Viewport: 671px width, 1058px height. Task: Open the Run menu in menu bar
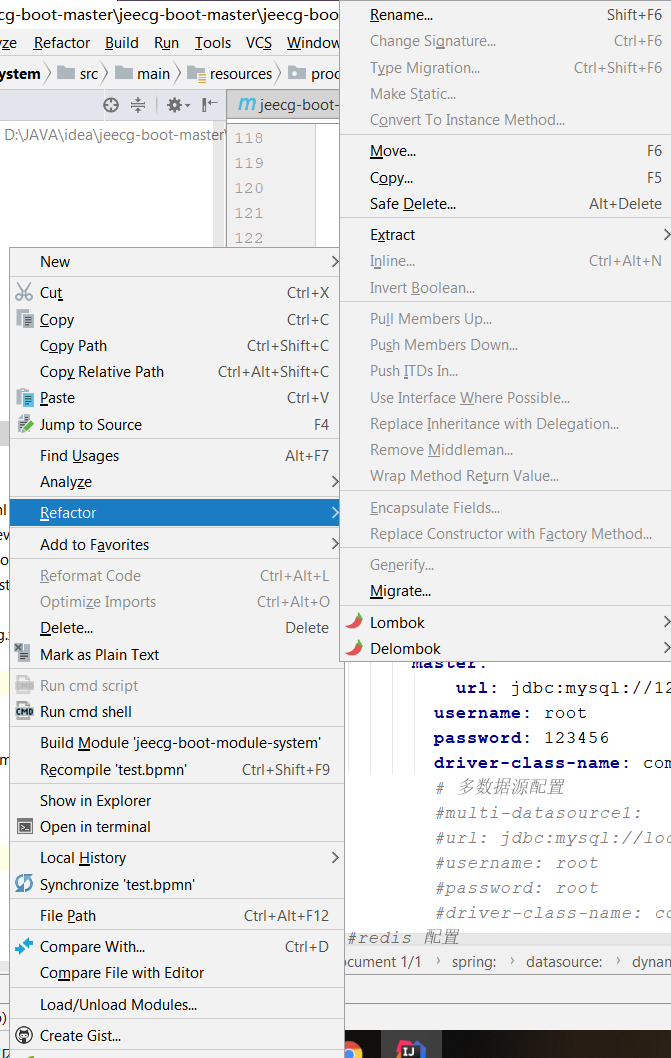[166, 43]
